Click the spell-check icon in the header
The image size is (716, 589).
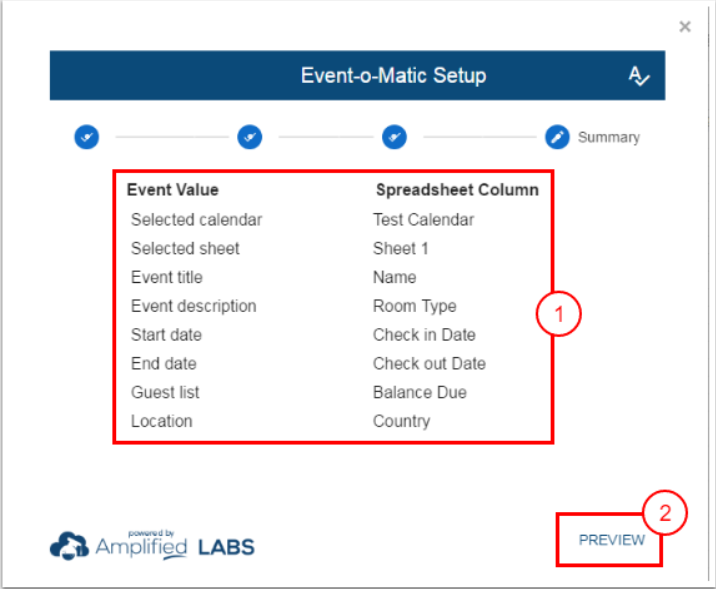pos(639,76)
